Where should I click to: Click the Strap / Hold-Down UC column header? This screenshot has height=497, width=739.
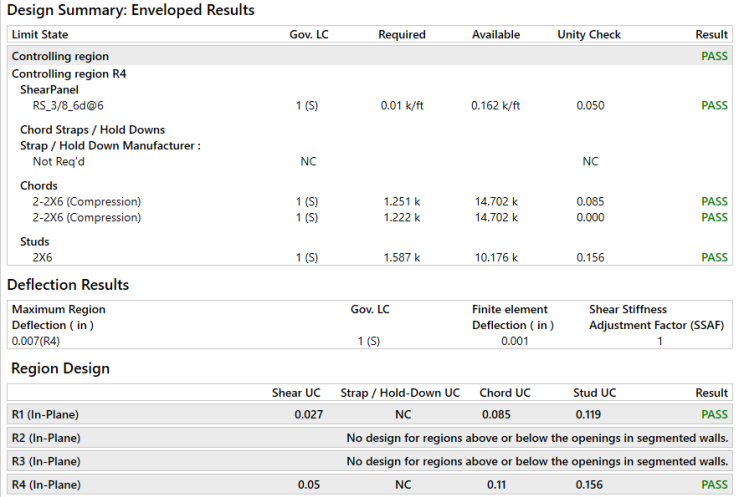(x=400, y=393)
